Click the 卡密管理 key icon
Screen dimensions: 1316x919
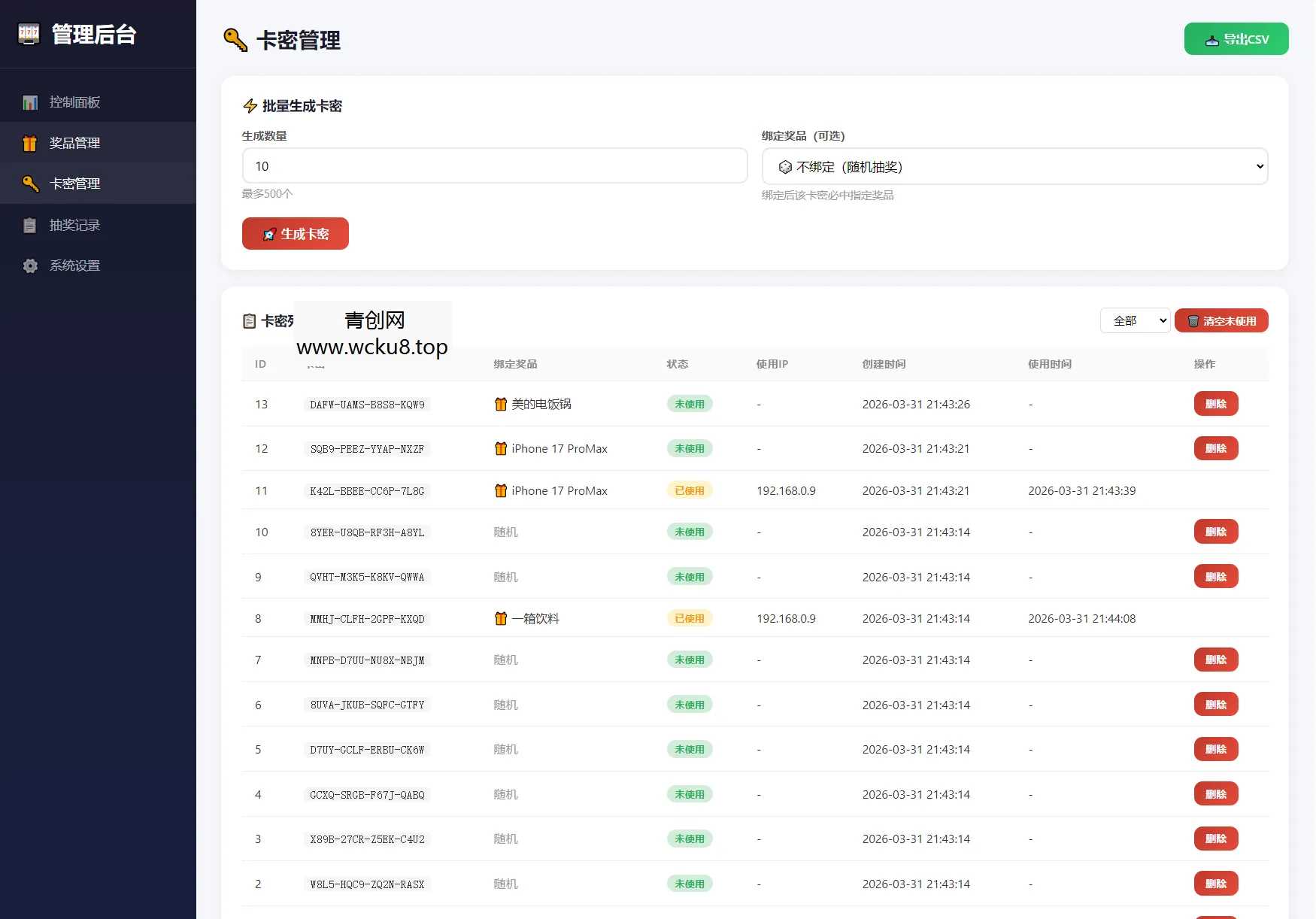point(30,183)
